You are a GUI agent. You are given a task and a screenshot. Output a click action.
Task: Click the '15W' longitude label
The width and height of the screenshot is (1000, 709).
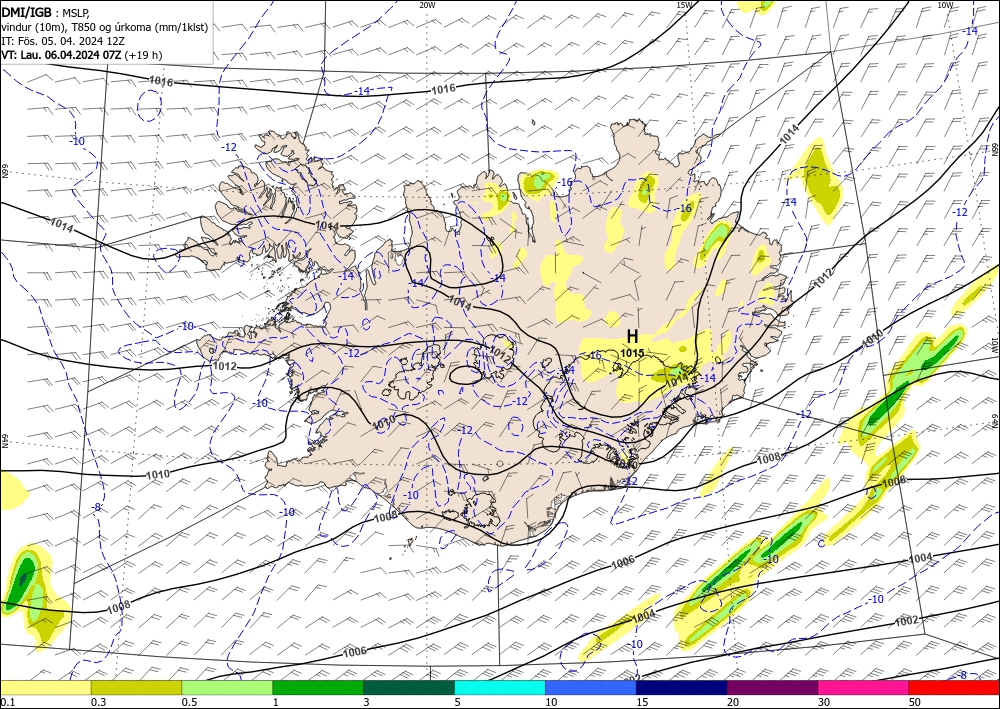pyautogui.click(x=684, y=5)
